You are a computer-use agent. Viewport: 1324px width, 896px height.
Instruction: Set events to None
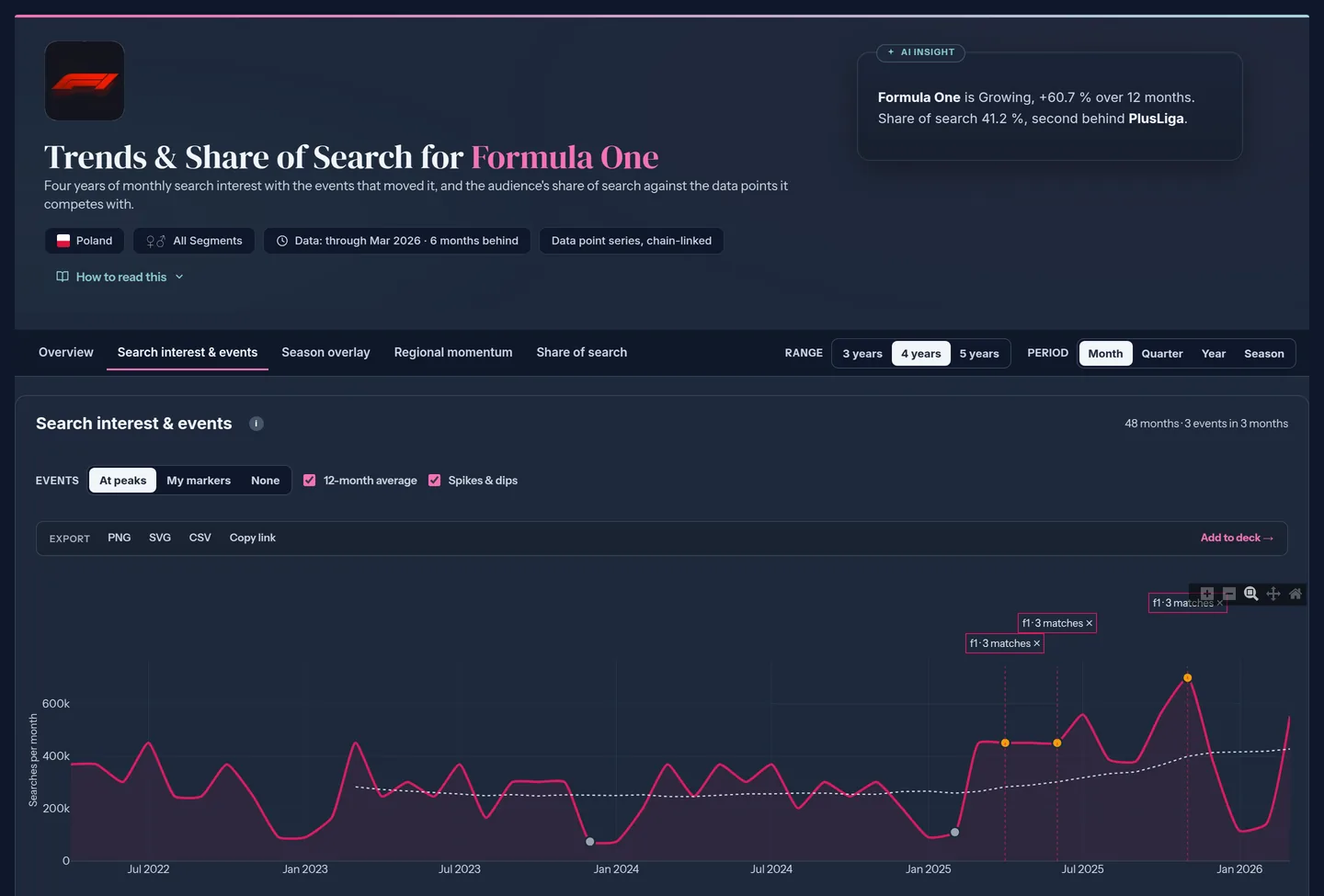pyautogui.click(x=266, y=481)
